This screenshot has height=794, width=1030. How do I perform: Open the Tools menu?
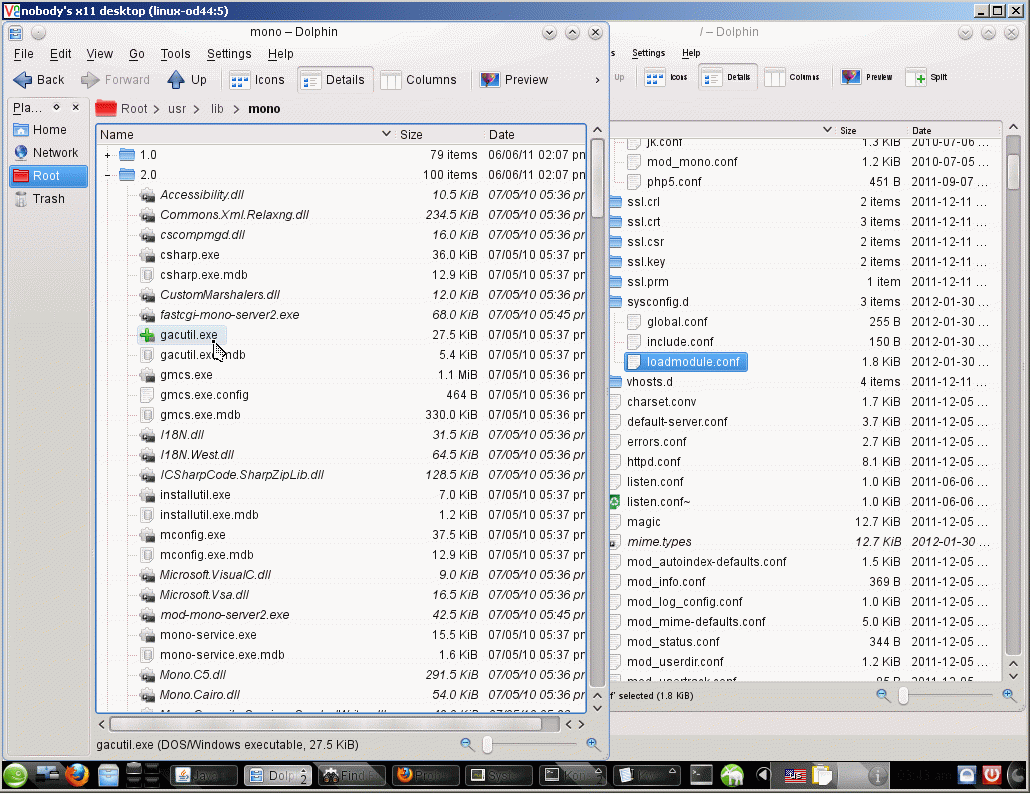[175, 54]
